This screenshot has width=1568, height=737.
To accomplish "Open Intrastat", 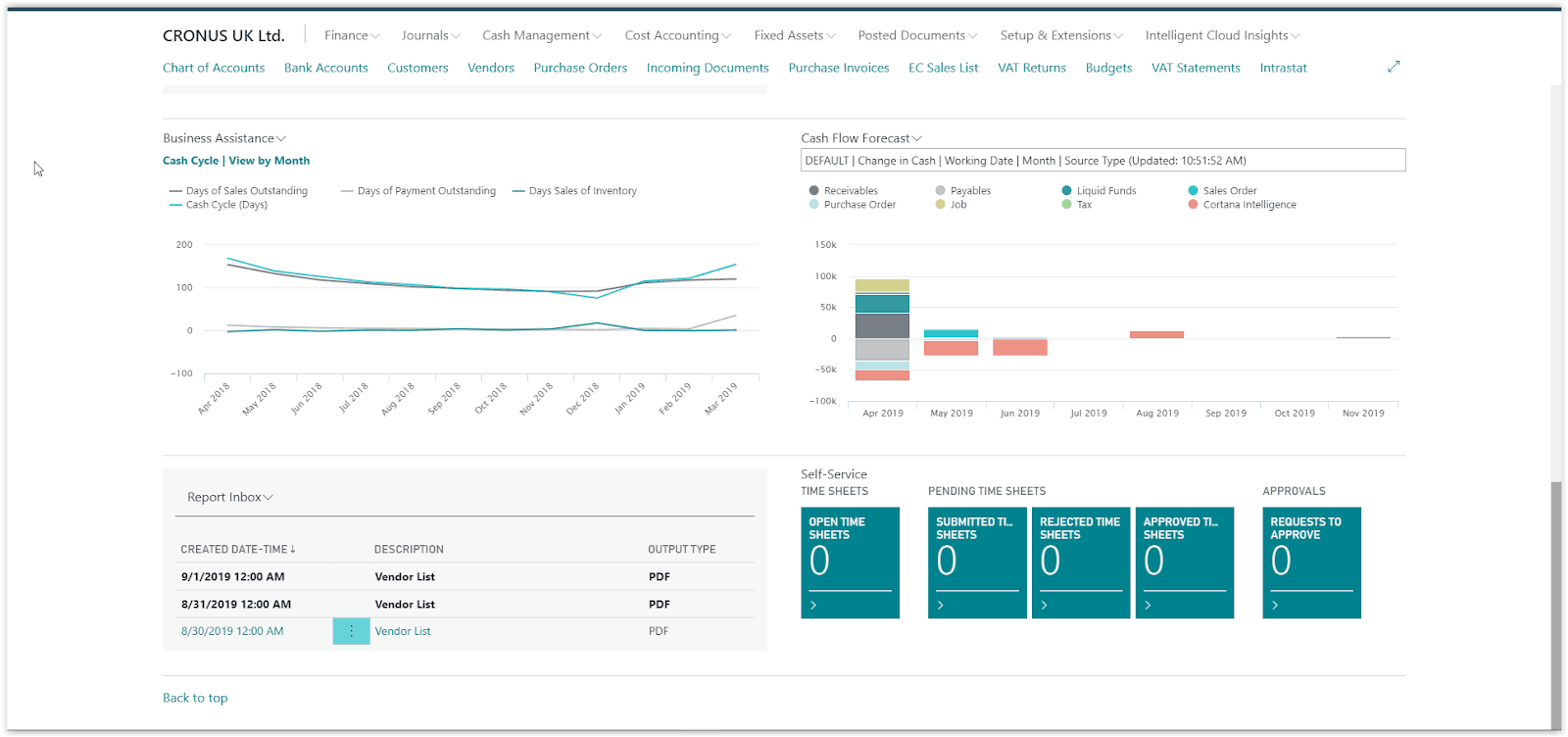I will tap(1283, 68).
